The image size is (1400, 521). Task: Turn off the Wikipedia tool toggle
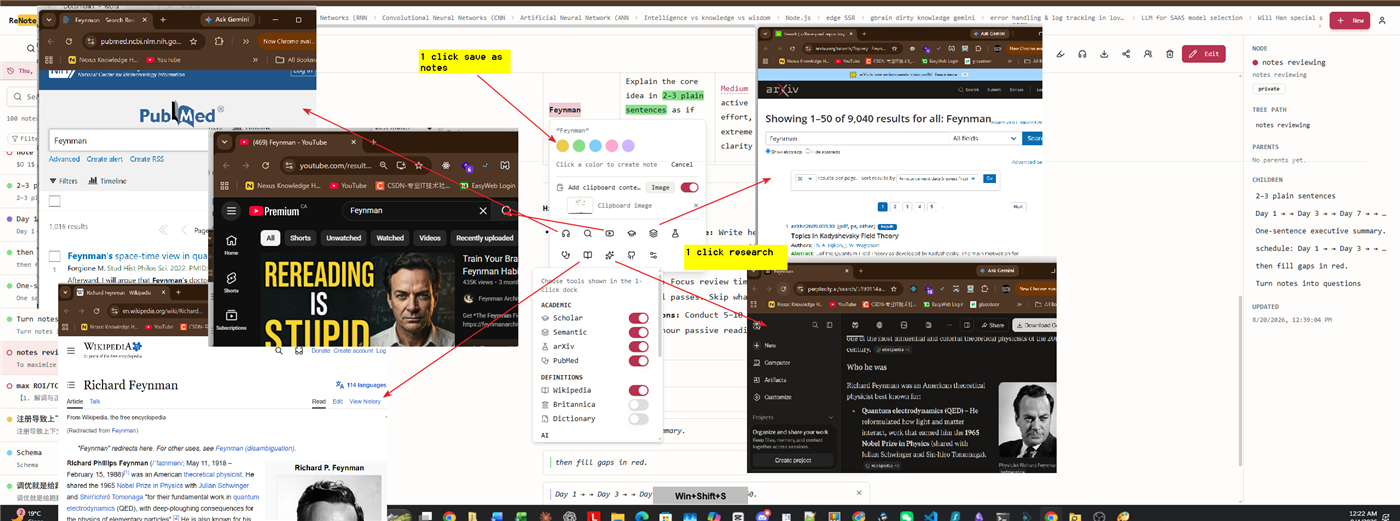tap(638, 390)
